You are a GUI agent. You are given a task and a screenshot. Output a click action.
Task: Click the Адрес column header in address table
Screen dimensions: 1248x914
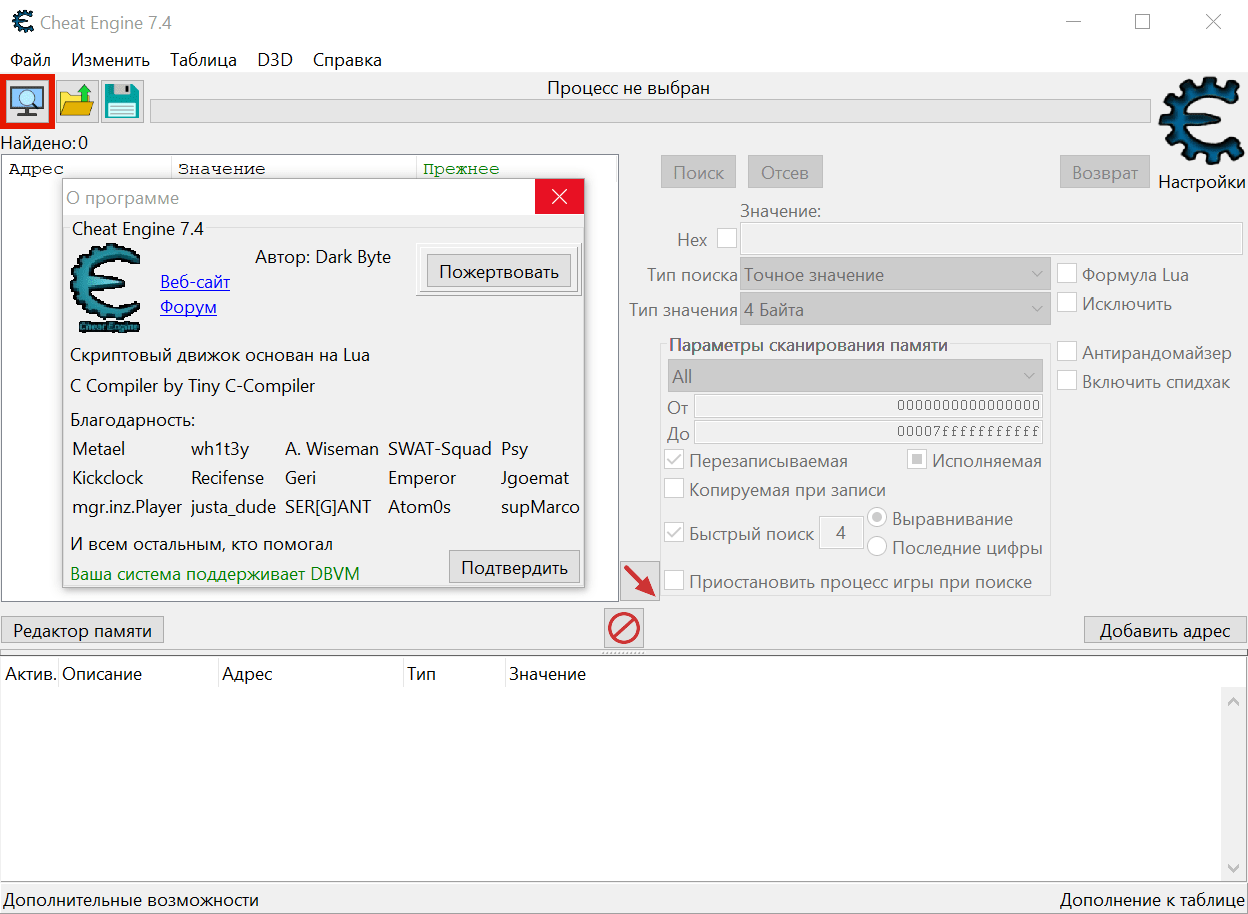(x=311, y=674)
